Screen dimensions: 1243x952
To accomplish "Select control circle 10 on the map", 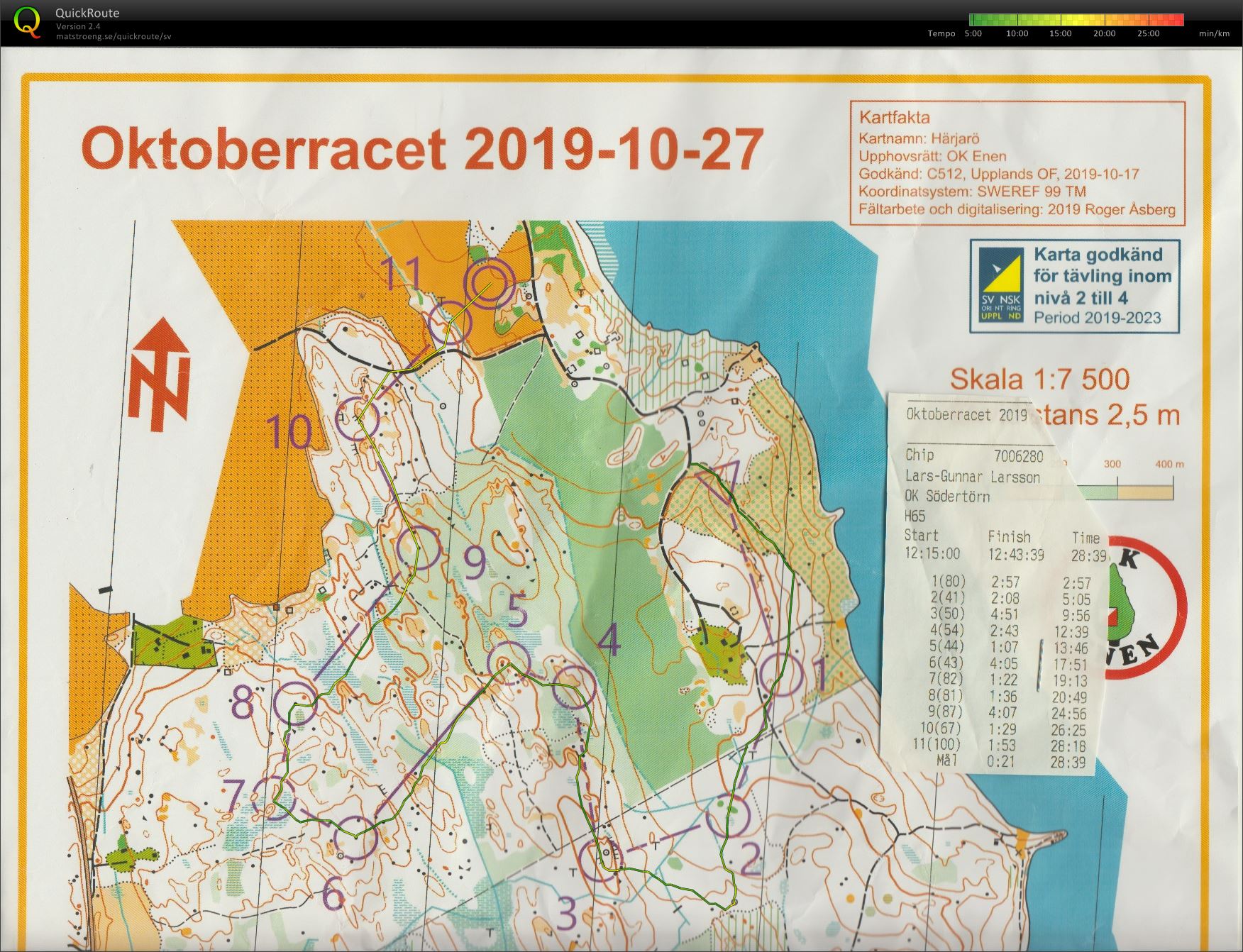I will (x=357, y=418).
